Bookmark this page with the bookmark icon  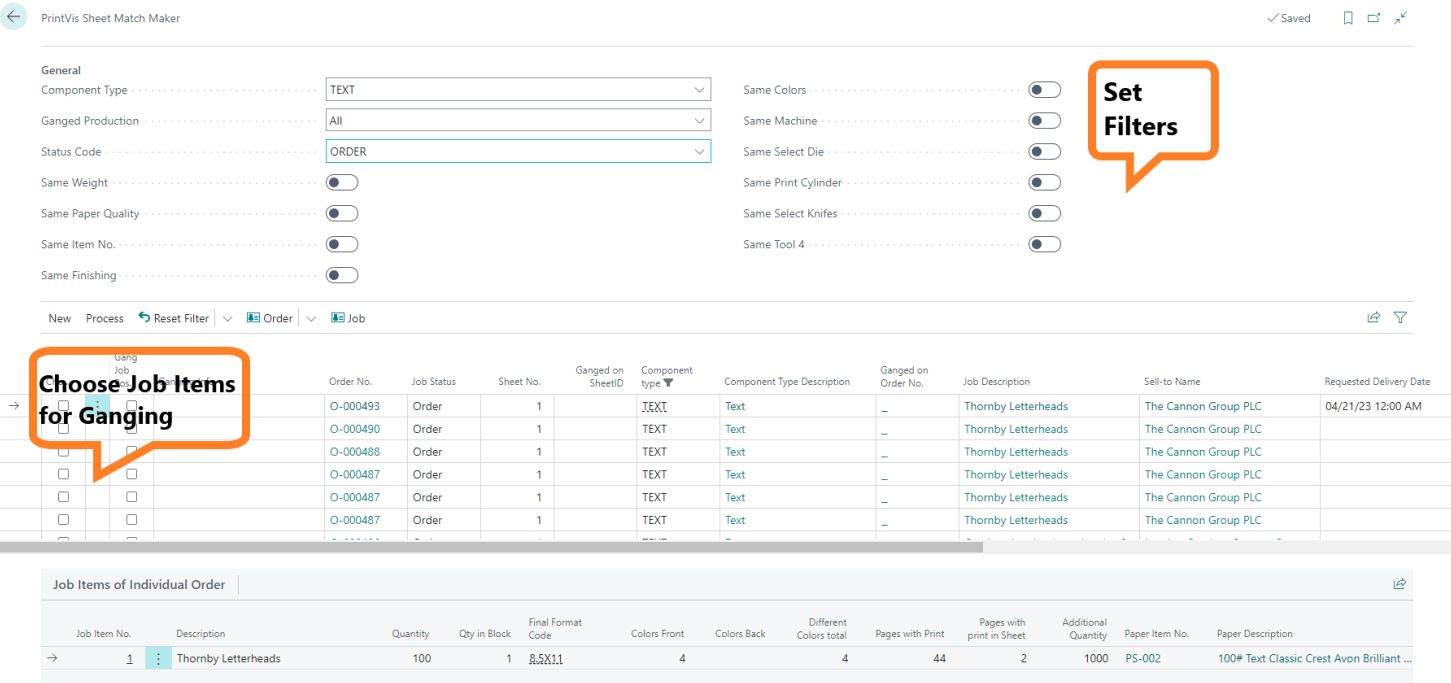[x=1348, y=18]
